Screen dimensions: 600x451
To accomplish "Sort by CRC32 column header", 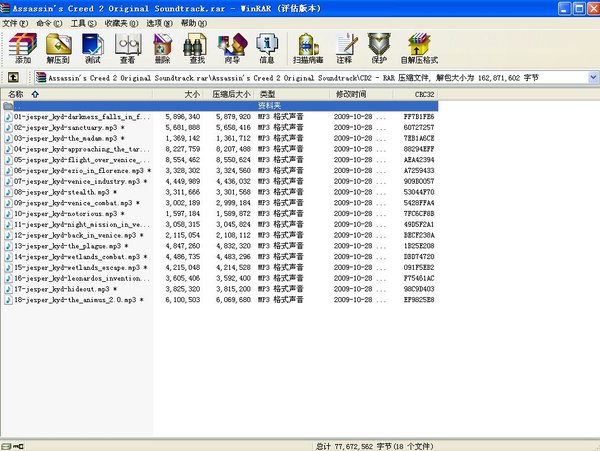I will 416,94.
